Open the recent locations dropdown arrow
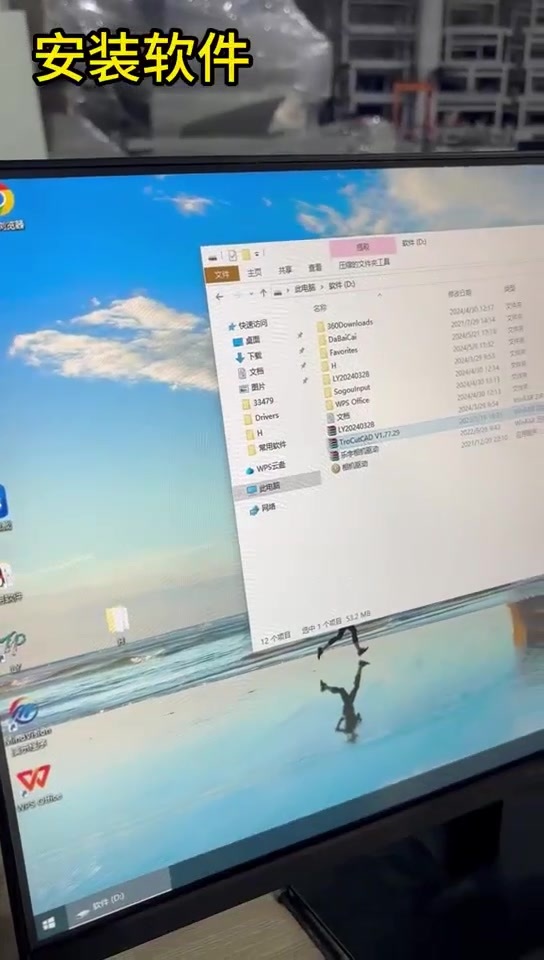 251,294
